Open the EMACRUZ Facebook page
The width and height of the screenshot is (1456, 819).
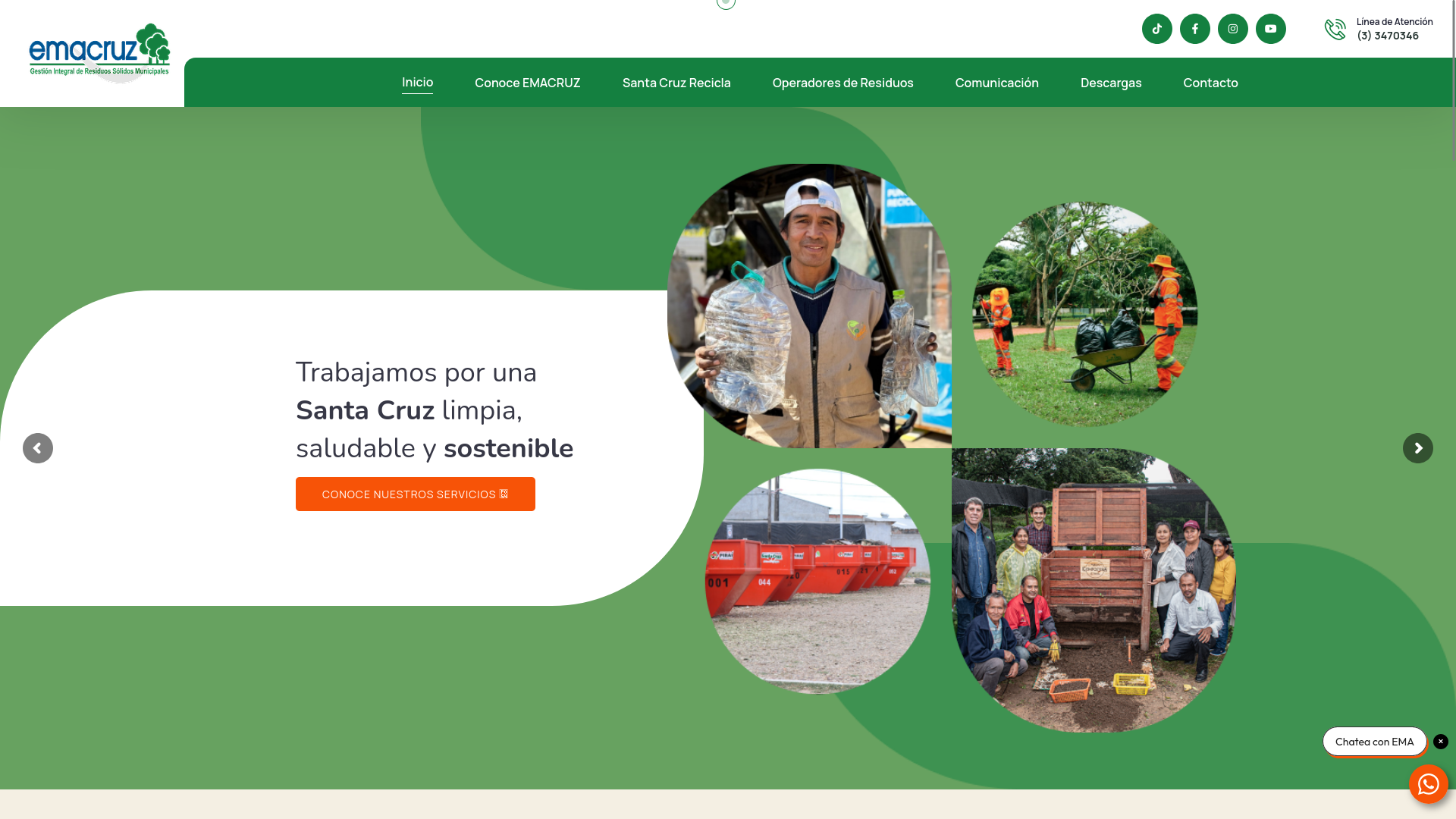1194,29
